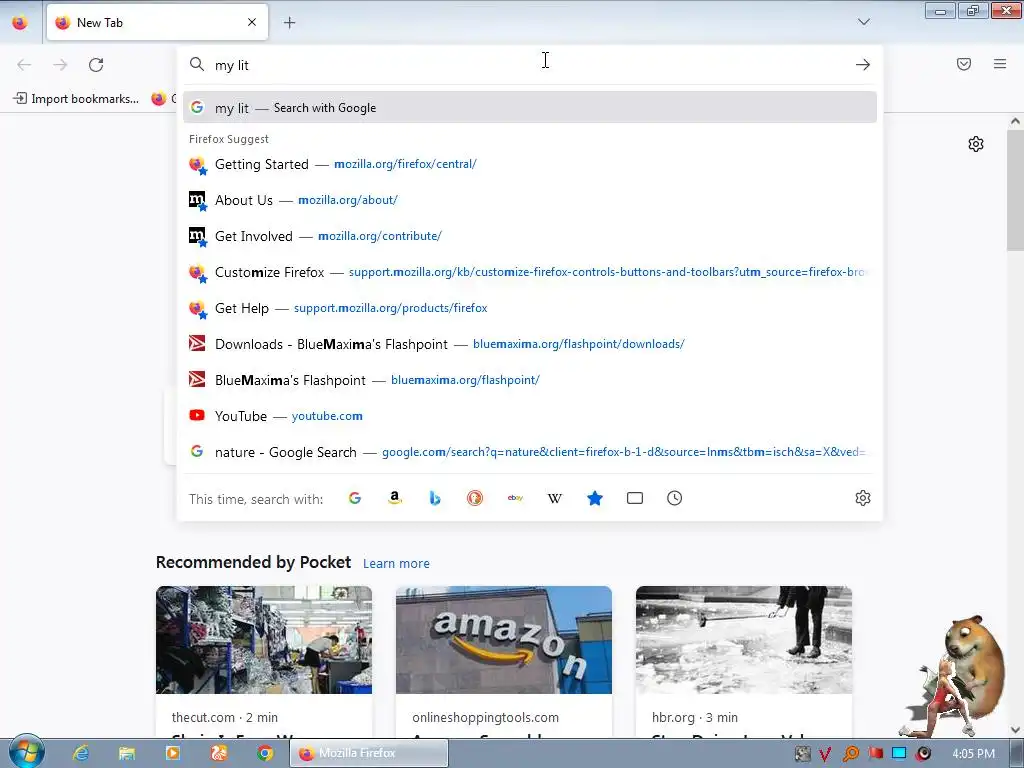The width and height of the screenshot is (1024, 768).
Task: Close the New Tab tab
Action: click(252, 22)
